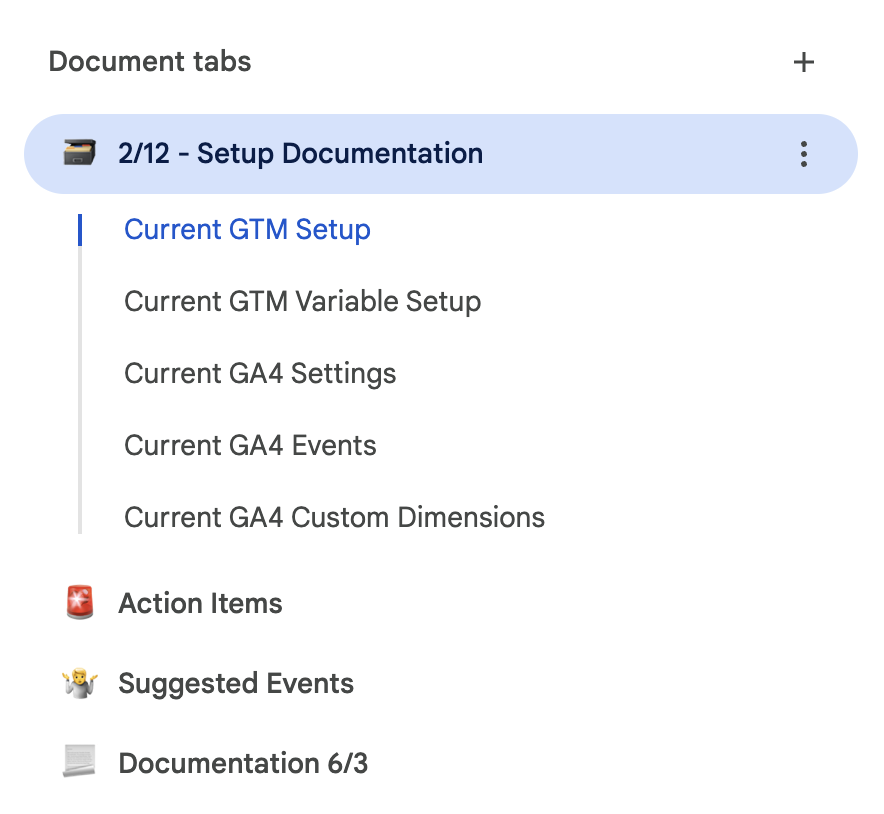Screen dimensions: 884x814
Task: Click the red siren emoji beside Action Items
Action: tap(79, 604)
